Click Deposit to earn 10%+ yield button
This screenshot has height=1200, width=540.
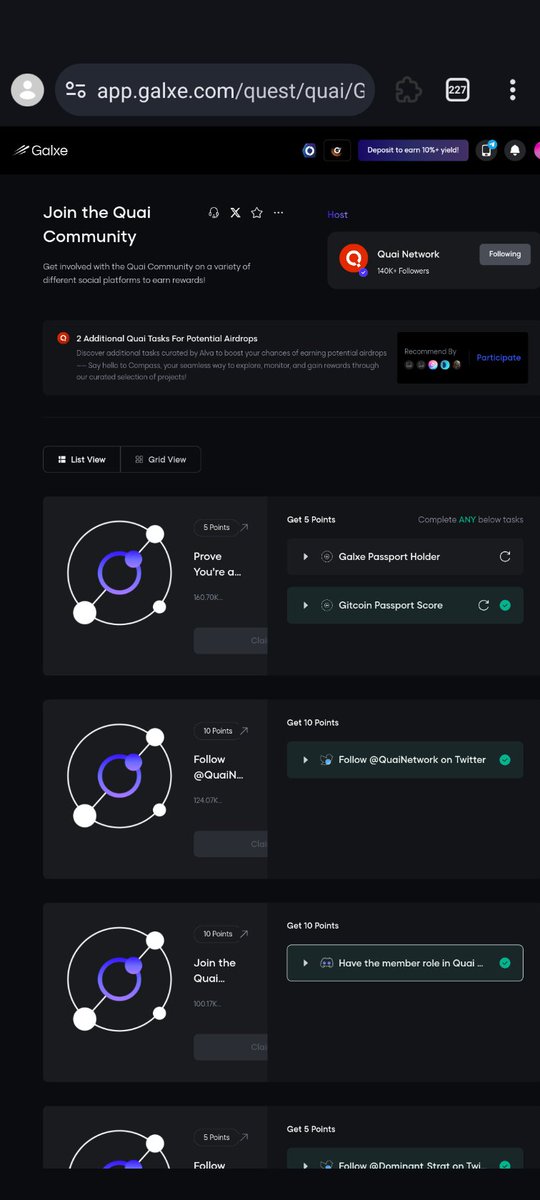[x=413, y=150]
